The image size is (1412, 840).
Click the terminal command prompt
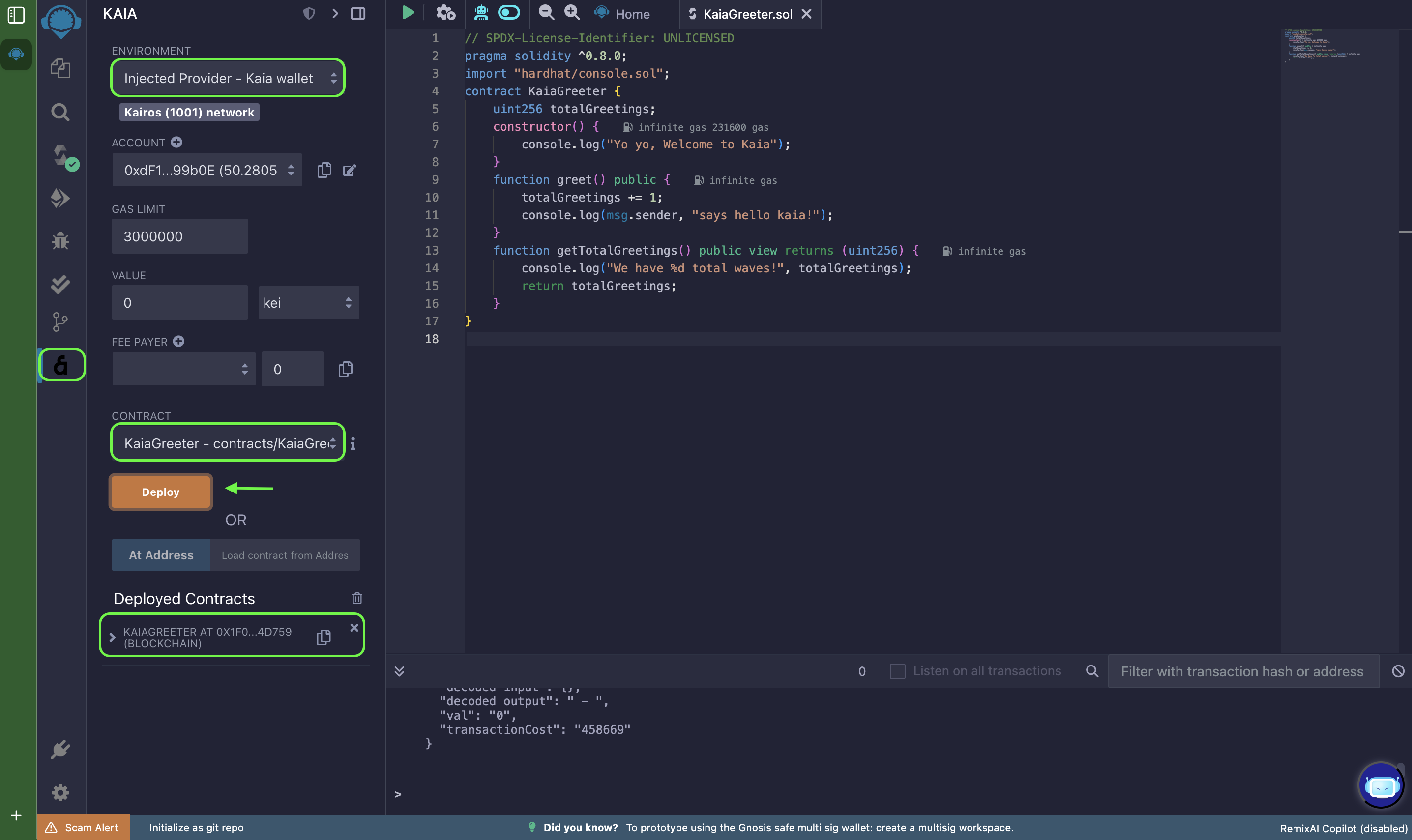click(398, 795)
